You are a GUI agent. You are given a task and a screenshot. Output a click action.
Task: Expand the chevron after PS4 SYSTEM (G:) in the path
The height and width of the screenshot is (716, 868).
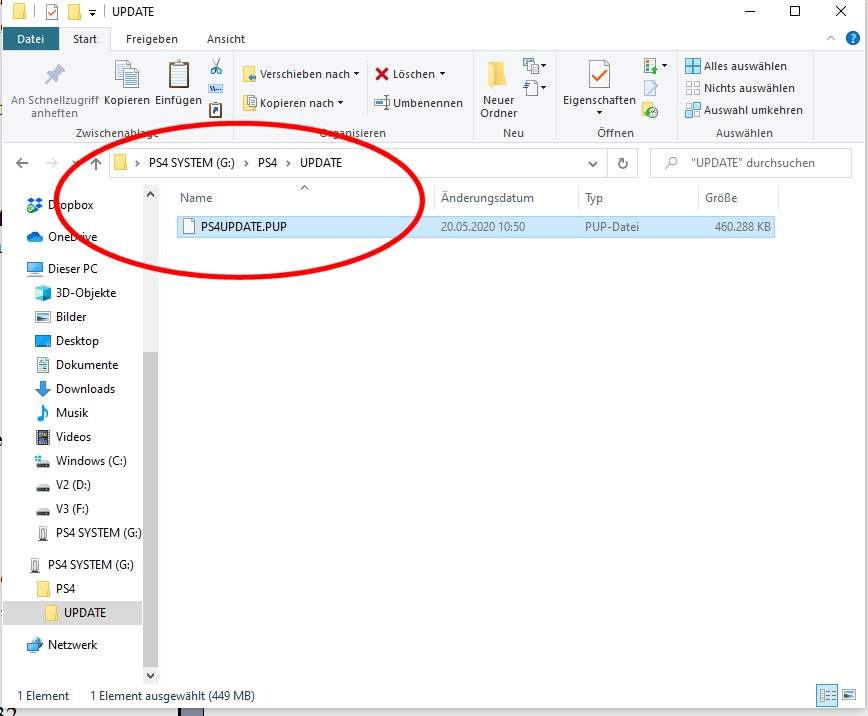246,163
